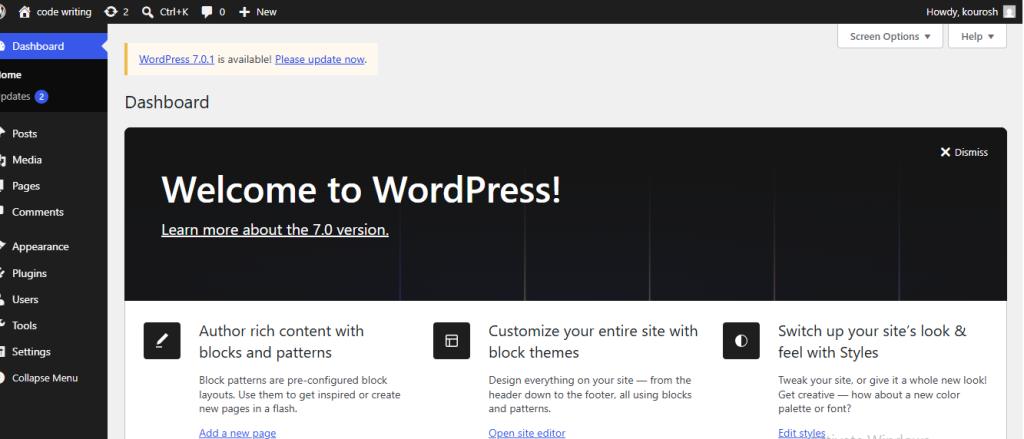The height and width of the screenshot is (439, 1024).
Task: Click the X icon next to Dismiss
Action: pyautogui.click(x=945, y=152)
